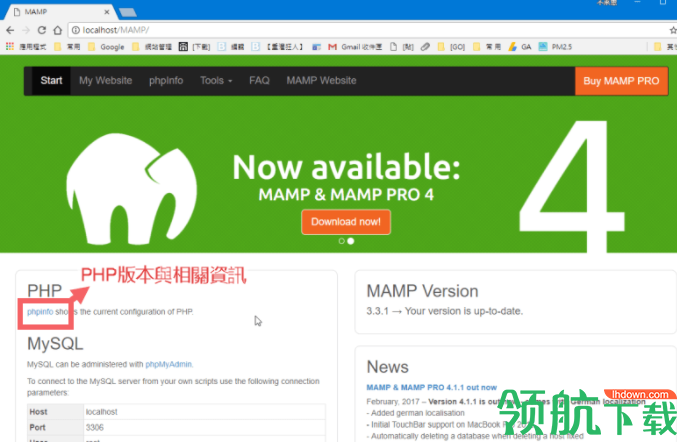Open the [貼] bookmark
This screenshot has width=677, height=442.
(x=402, y=47)
